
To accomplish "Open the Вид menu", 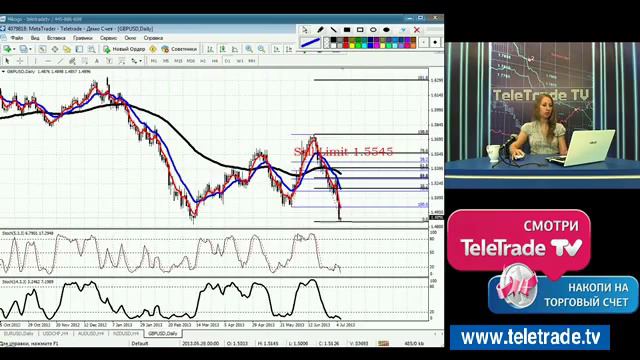I will pos(35,38).
